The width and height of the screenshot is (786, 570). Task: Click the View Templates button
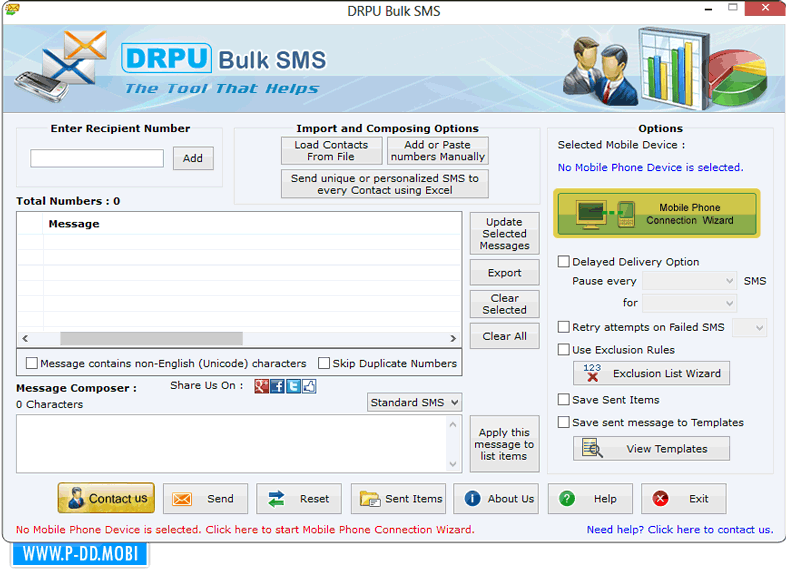[651, 449]
